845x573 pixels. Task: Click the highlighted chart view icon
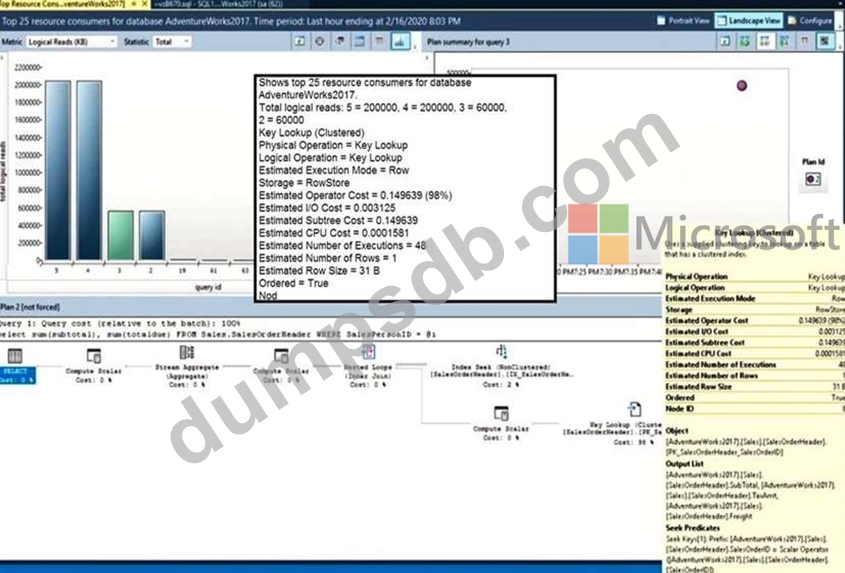400,42
